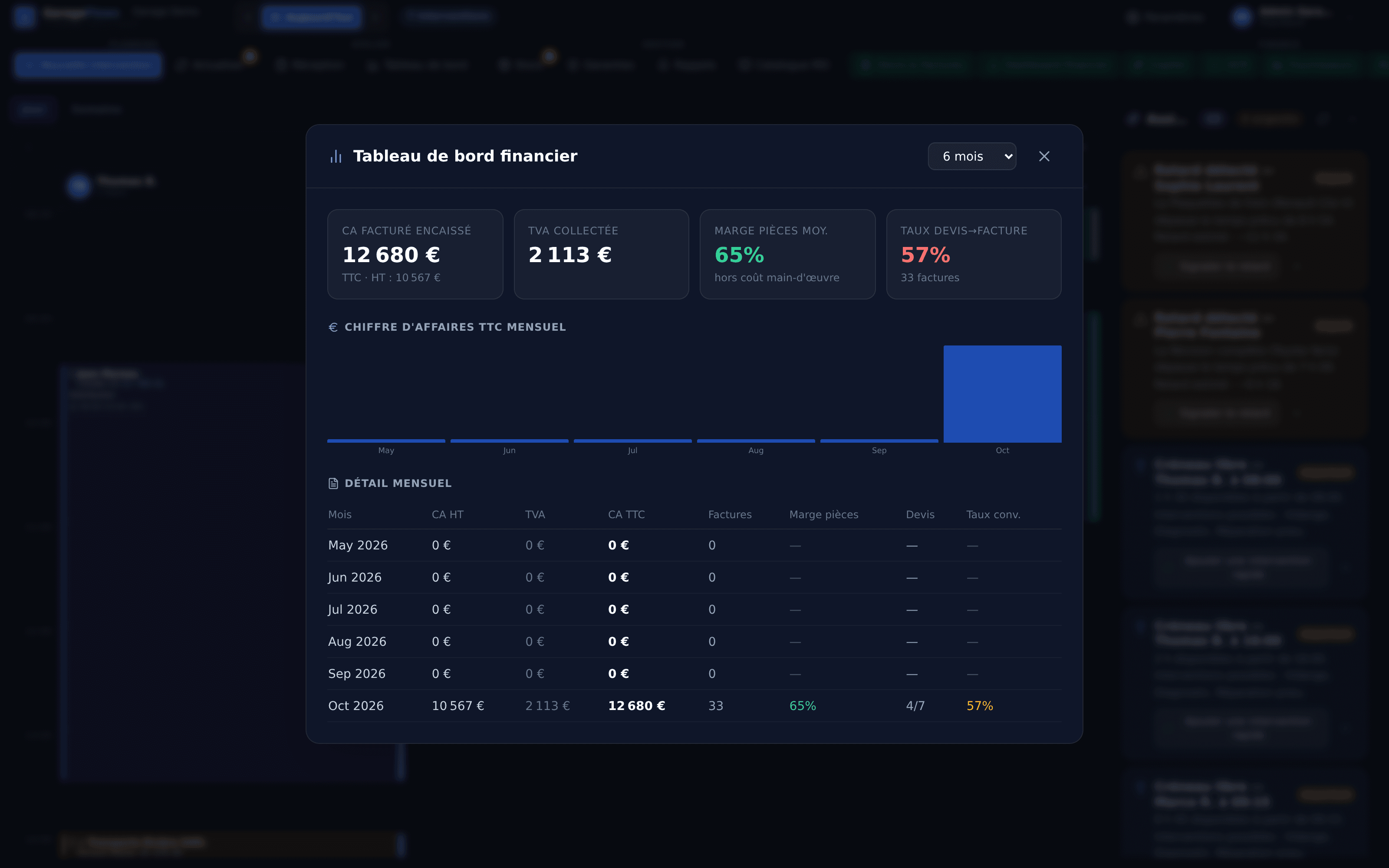Screen dimensions: 1389x868
Task: Click the "MARGE PIÈCES MOY." card label
Action: tap(771, 231)
